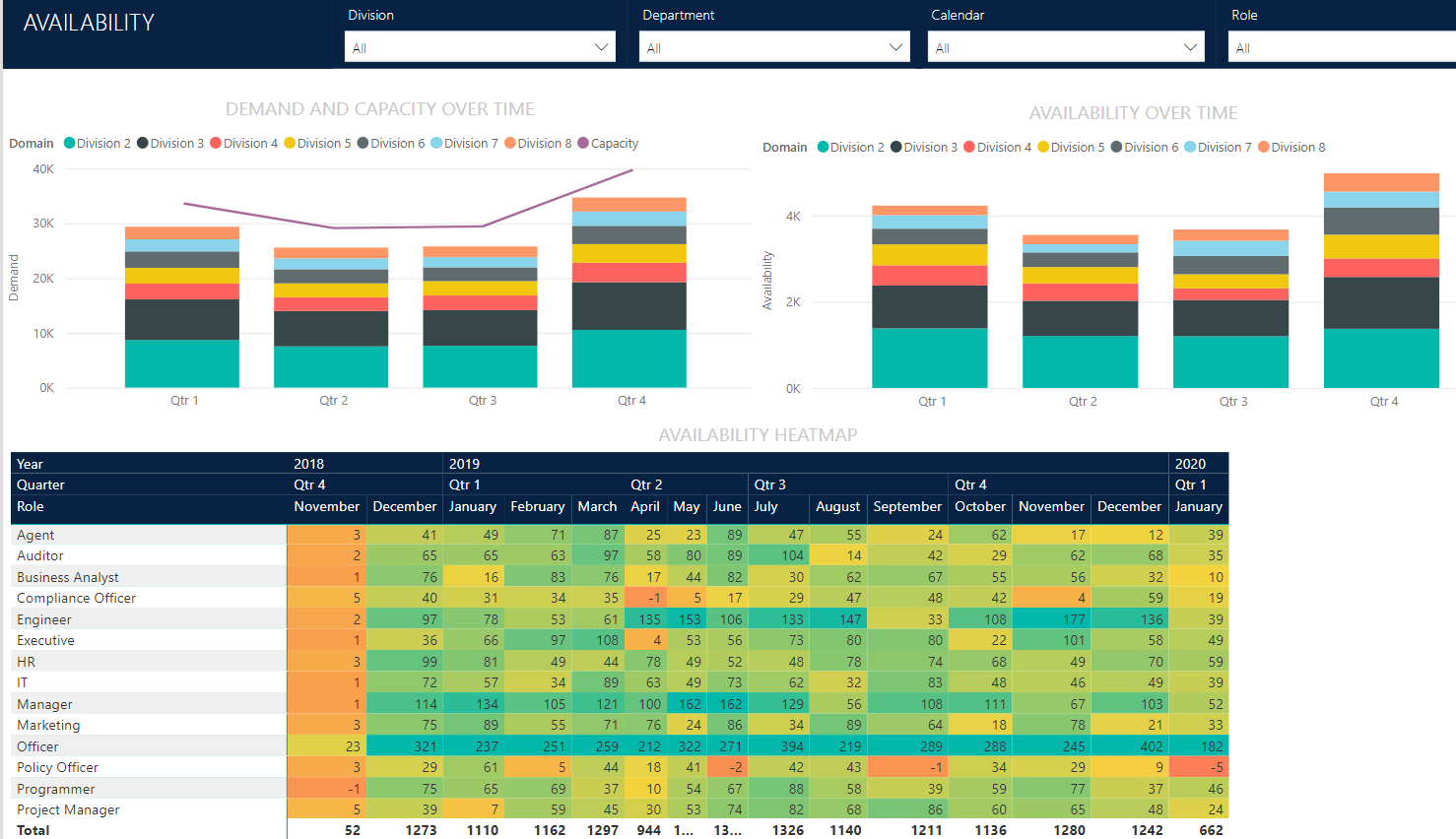Toggle Division 7 filter in Availability legend
The image size is (1456, 839).
point(1188,147)
